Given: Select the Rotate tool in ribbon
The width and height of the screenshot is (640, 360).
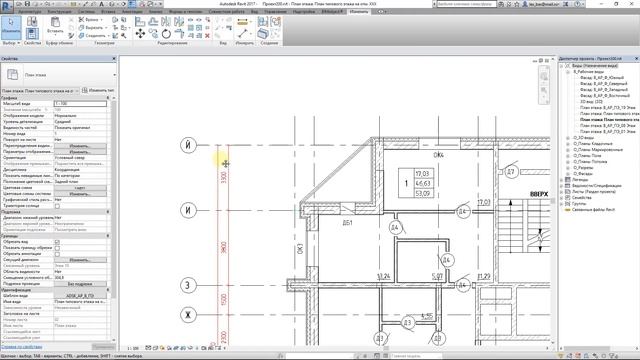Looking at the screenshot, I should coord(166,34).
